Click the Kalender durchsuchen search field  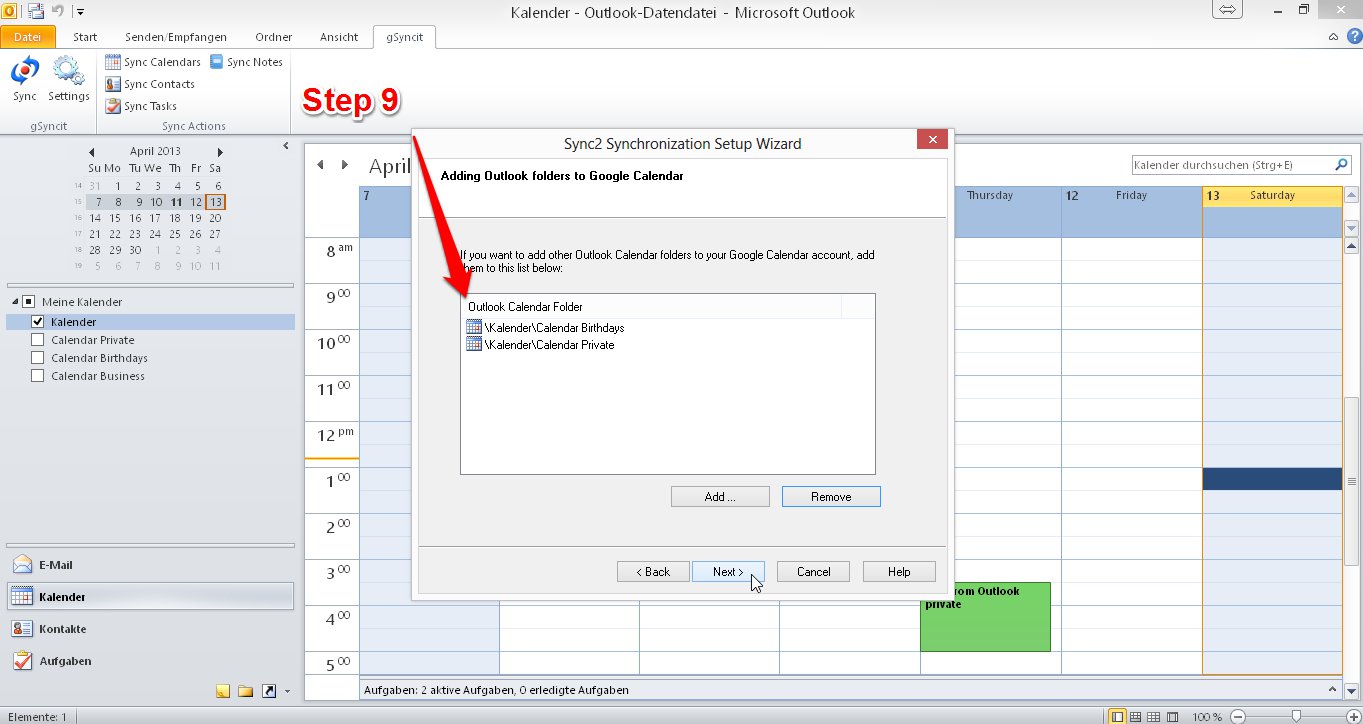tap(1232, 165)
